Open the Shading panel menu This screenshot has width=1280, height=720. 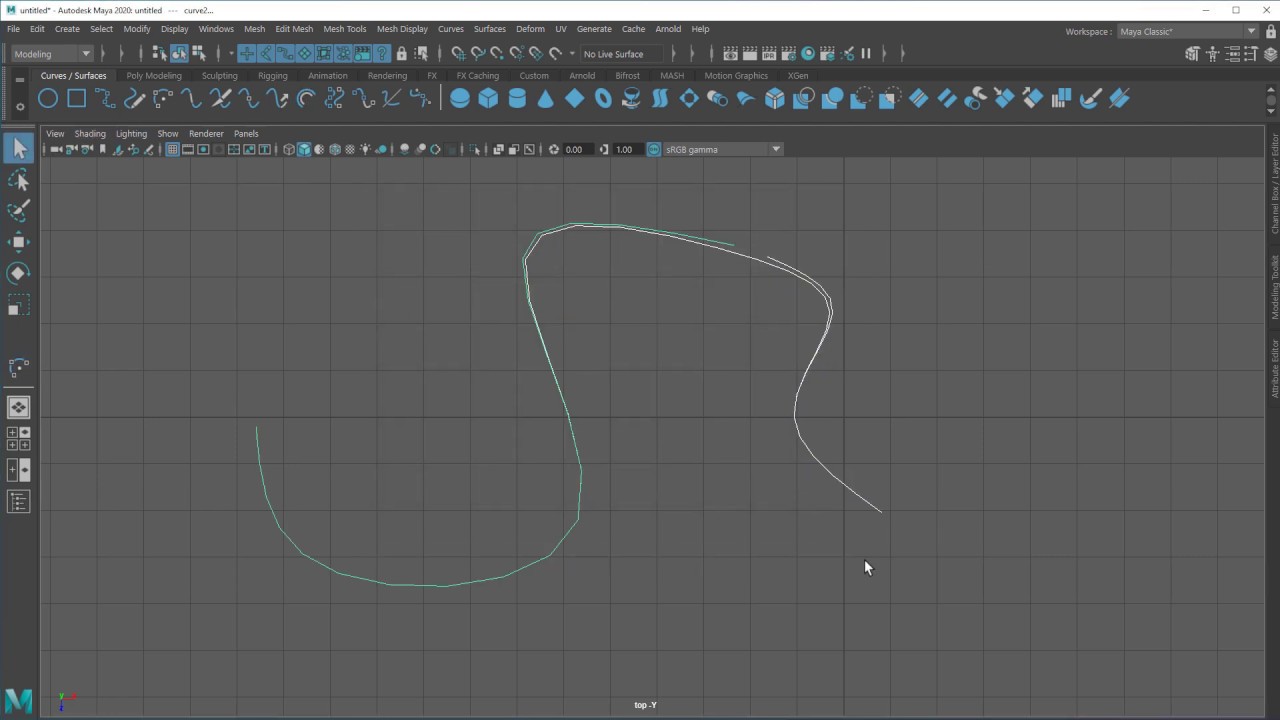coord(90,133)
